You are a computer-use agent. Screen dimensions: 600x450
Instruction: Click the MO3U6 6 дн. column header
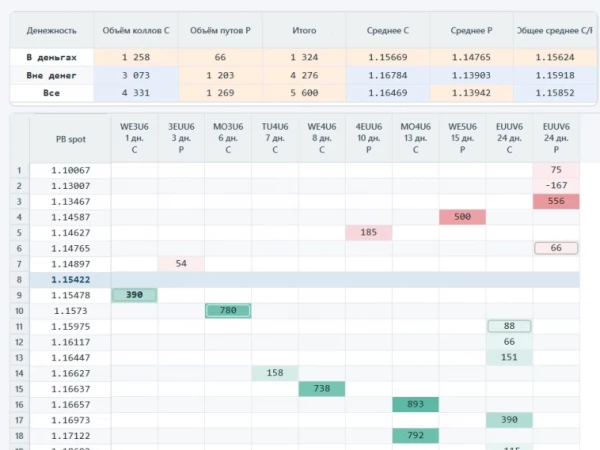tap(228, 138)
